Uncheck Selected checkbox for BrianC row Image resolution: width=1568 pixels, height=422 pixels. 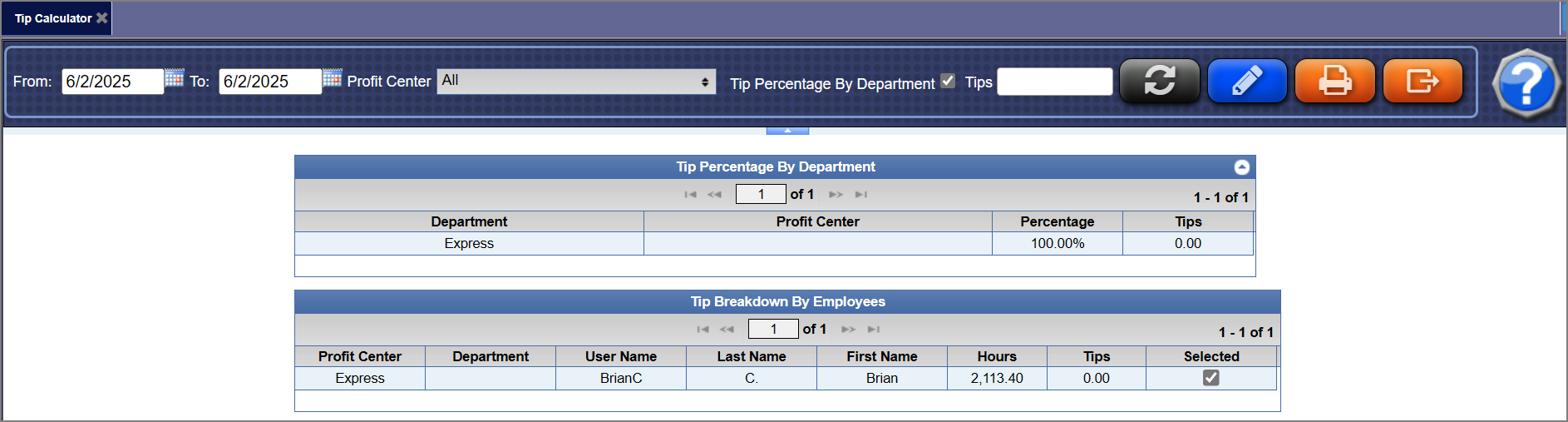point(1211,378)
